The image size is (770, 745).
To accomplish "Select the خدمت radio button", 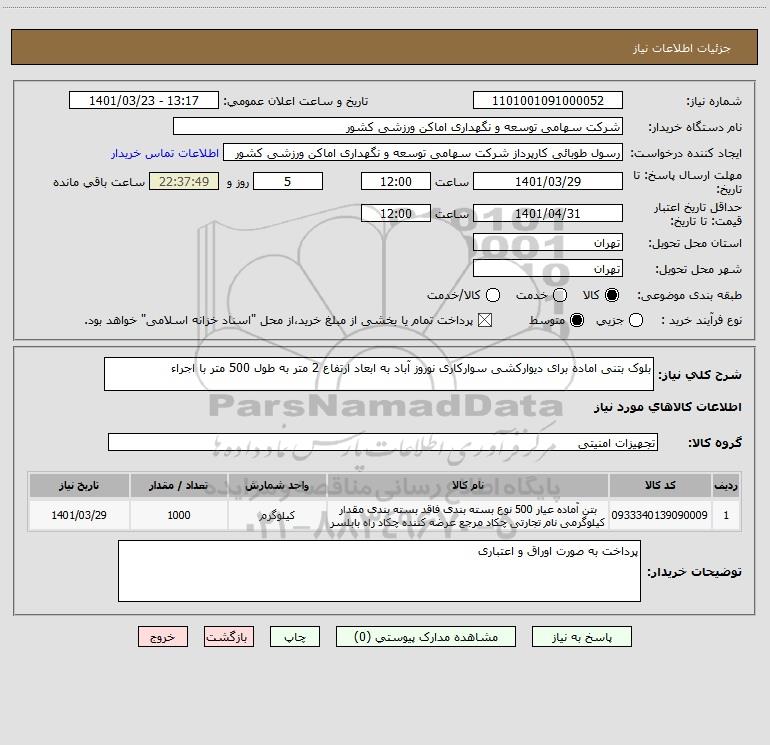I will [560, 295].
